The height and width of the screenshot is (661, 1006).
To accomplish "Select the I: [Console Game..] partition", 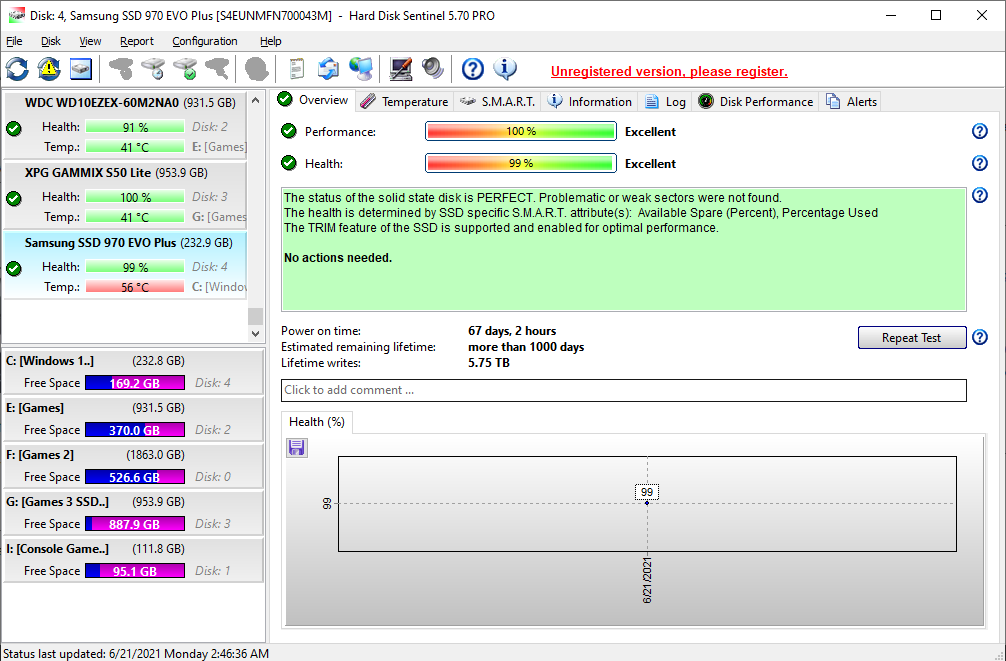I will pyautogui.click(x=133, y=559).
